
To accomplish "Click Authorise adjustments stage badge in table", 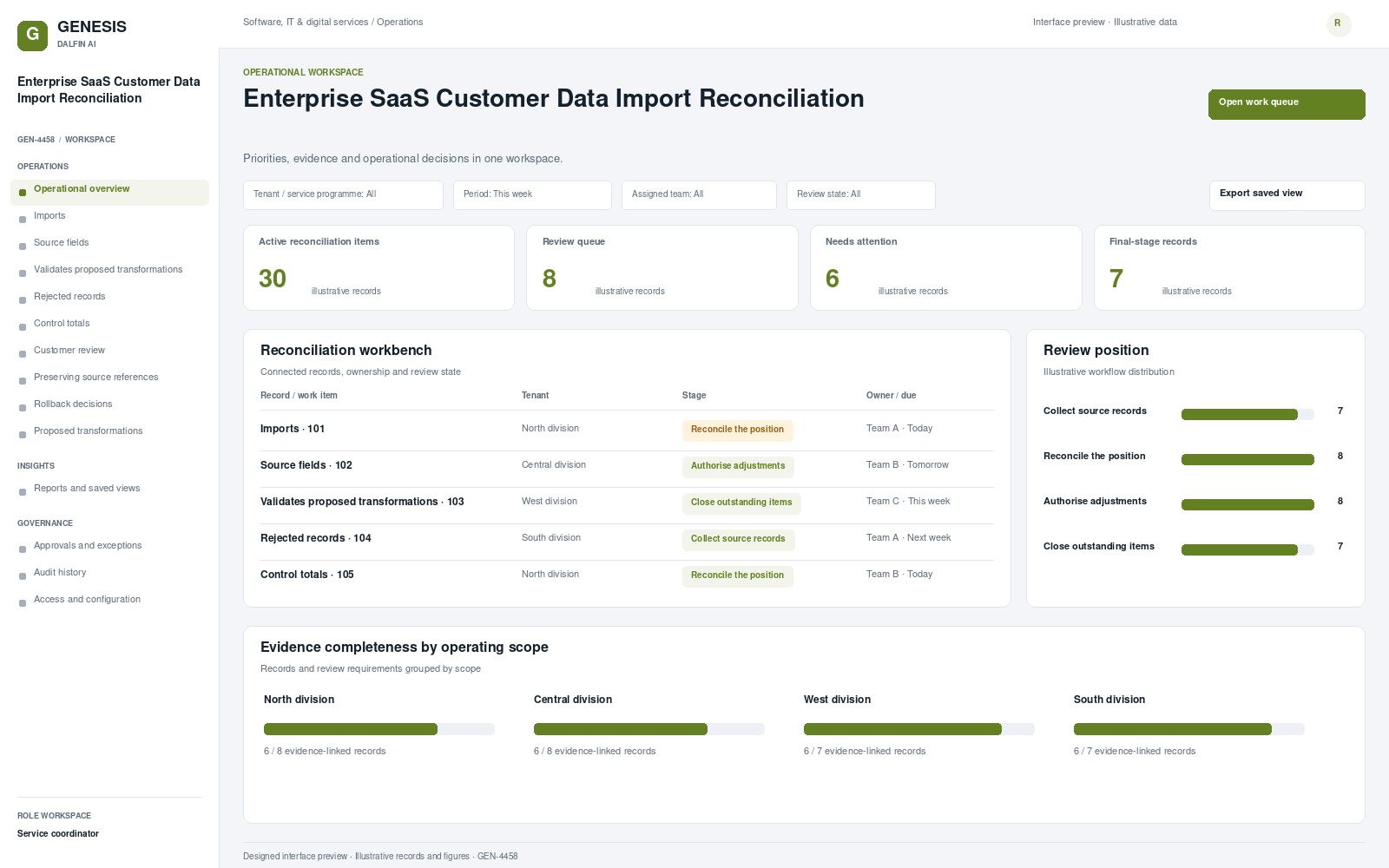I will click(x=738, y=467).
